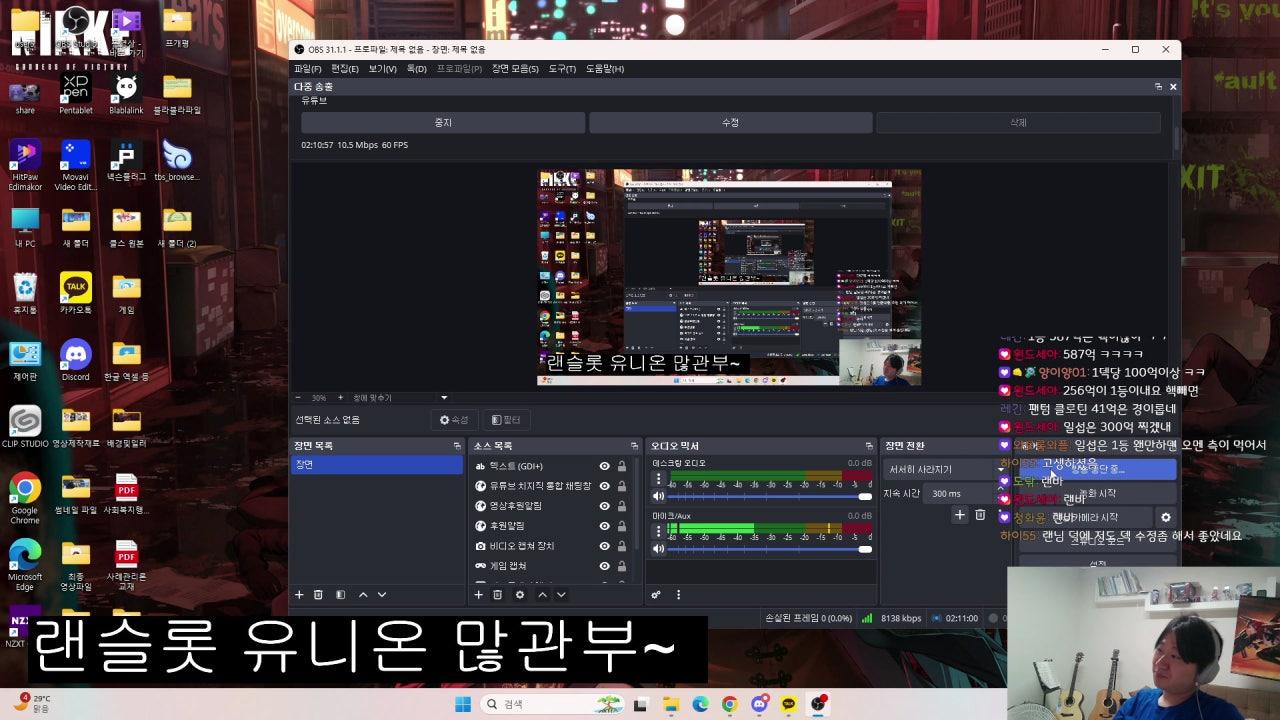Open 서서히 사라지기 transition dropdown
The image size is (1280, 720).
945,469
